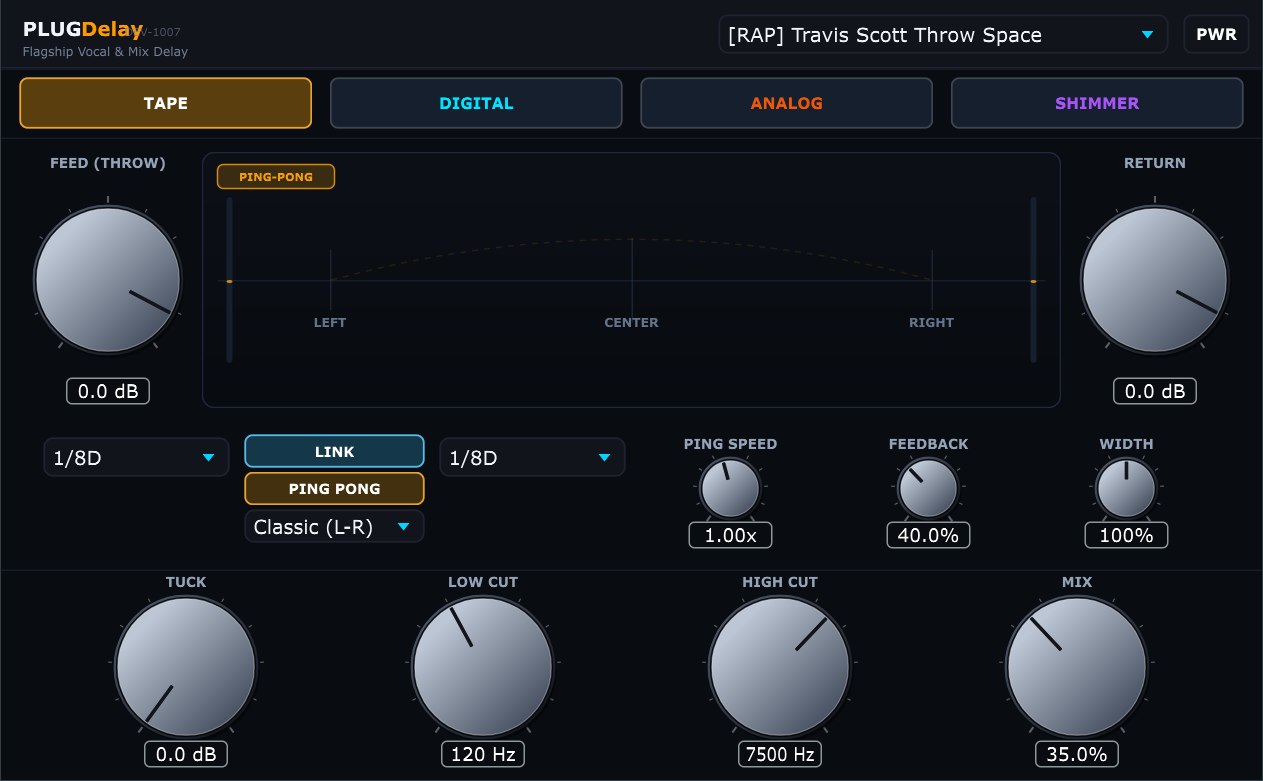Click the left level meter in display

tap(229, 280)
